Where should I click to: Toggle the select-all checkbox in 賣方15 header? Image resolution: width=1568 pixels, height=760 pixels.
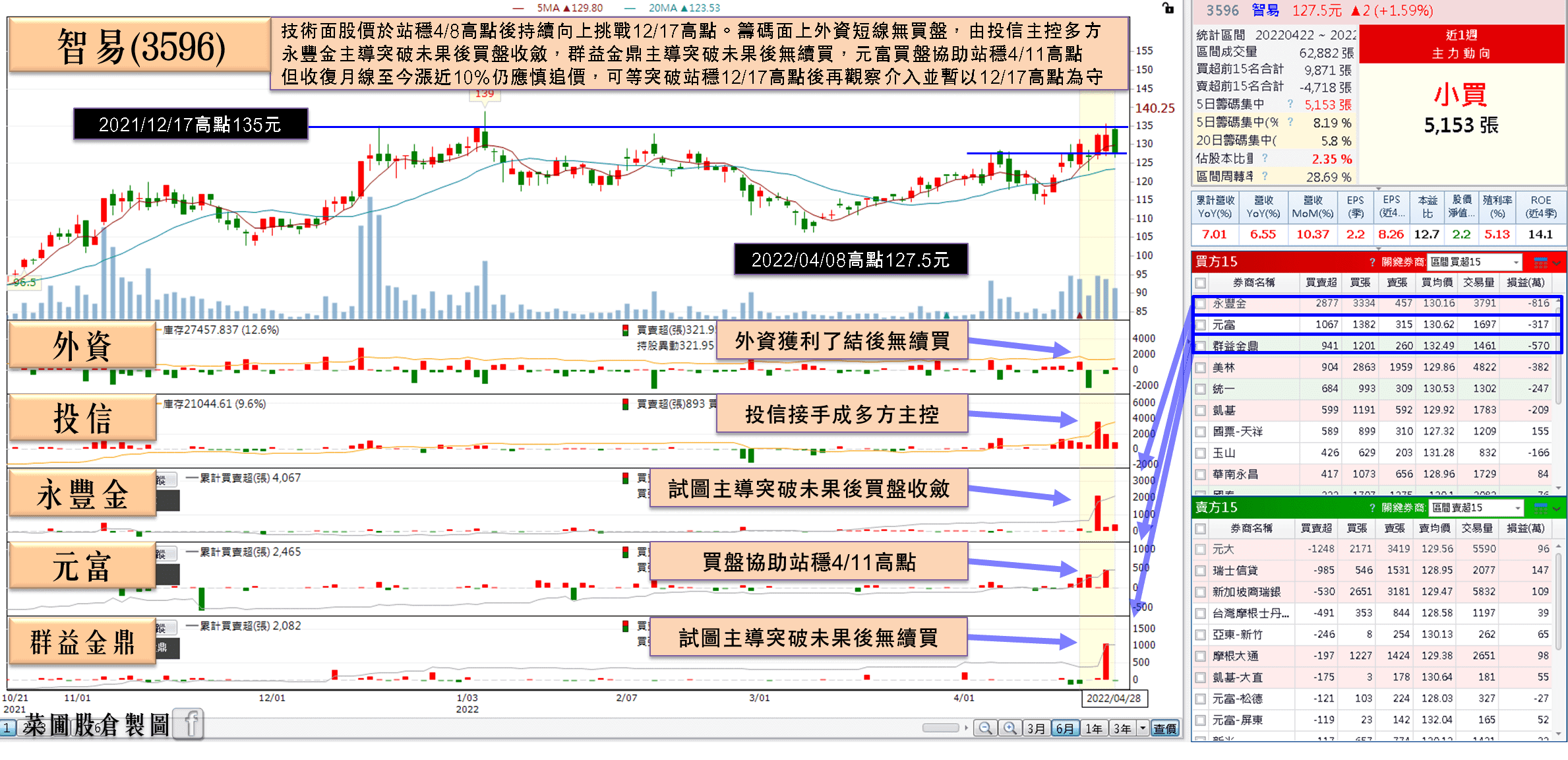[1201, 529]
